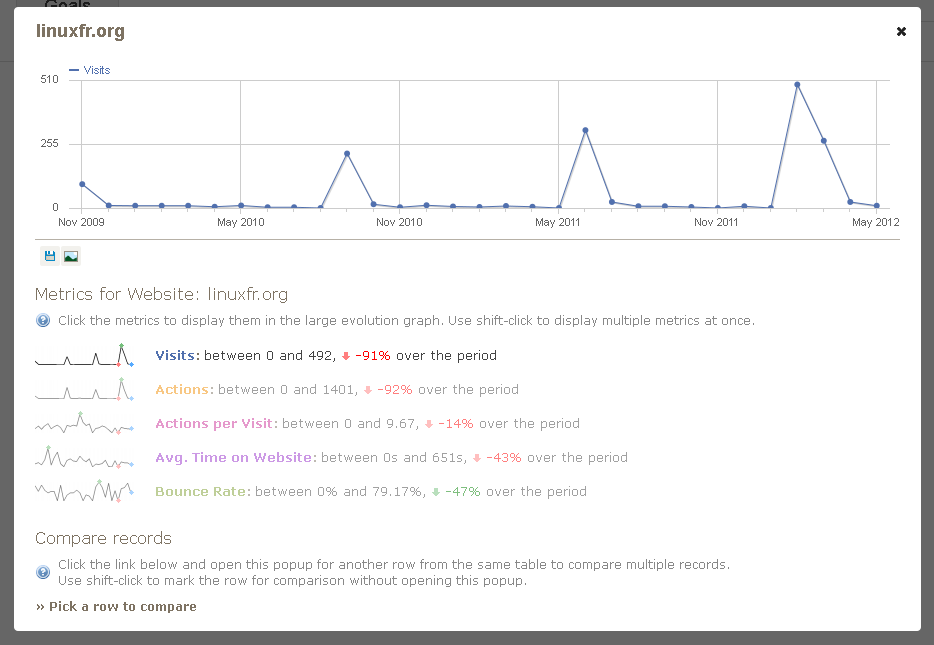Click the highest peak data point on graph

(797, 85)
